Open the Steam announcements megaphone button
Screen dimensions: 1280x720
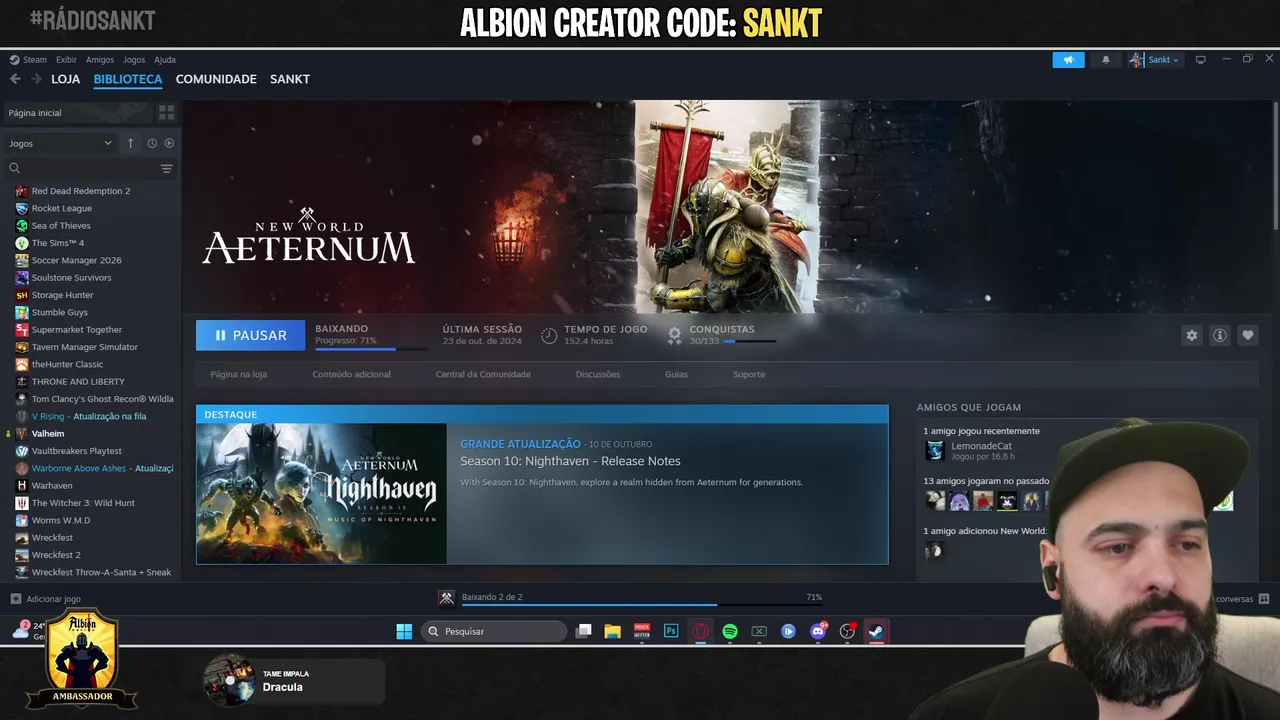point(1068,60)
